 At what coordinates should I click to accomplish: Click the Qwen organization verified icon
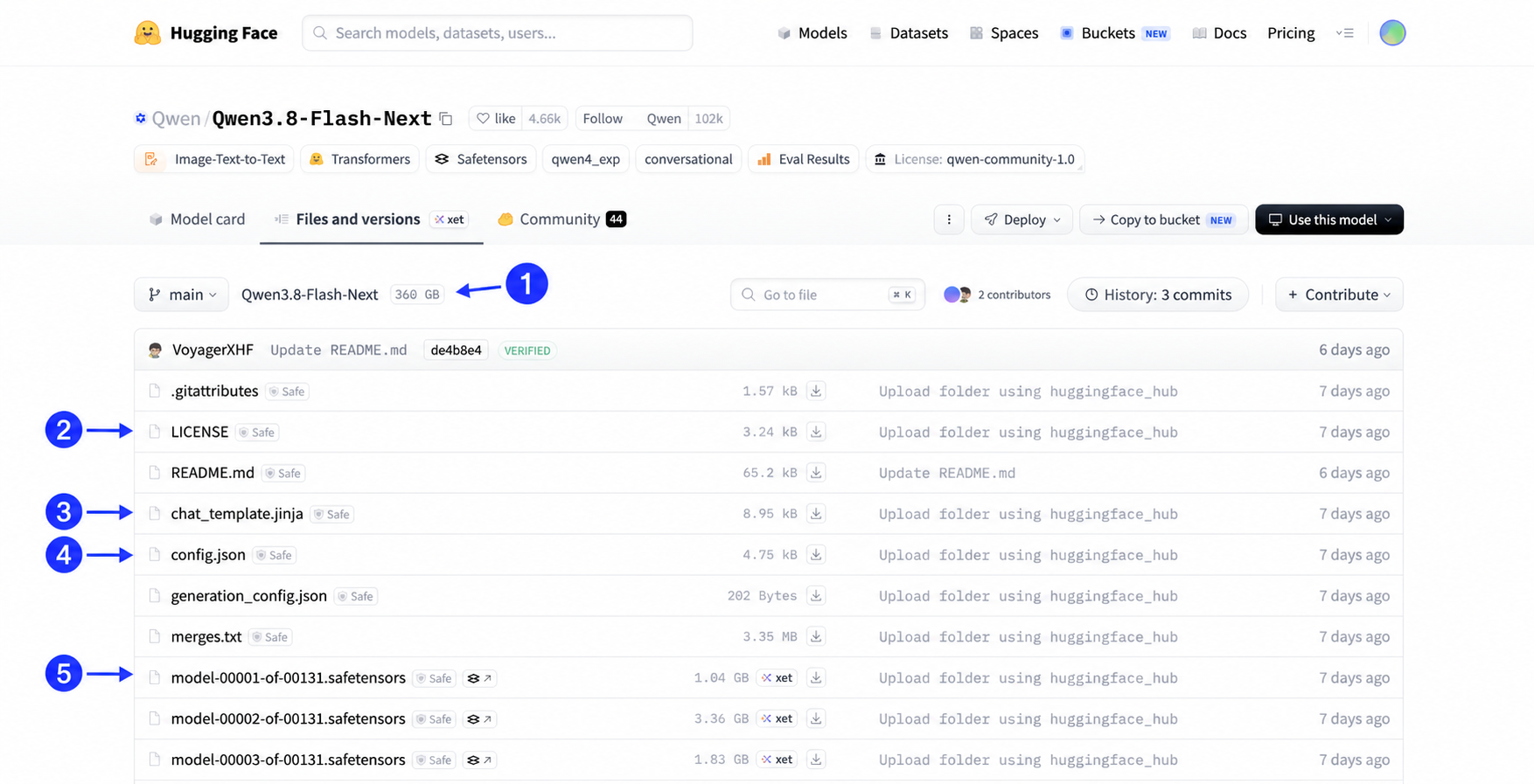click(x=140, y=119)
